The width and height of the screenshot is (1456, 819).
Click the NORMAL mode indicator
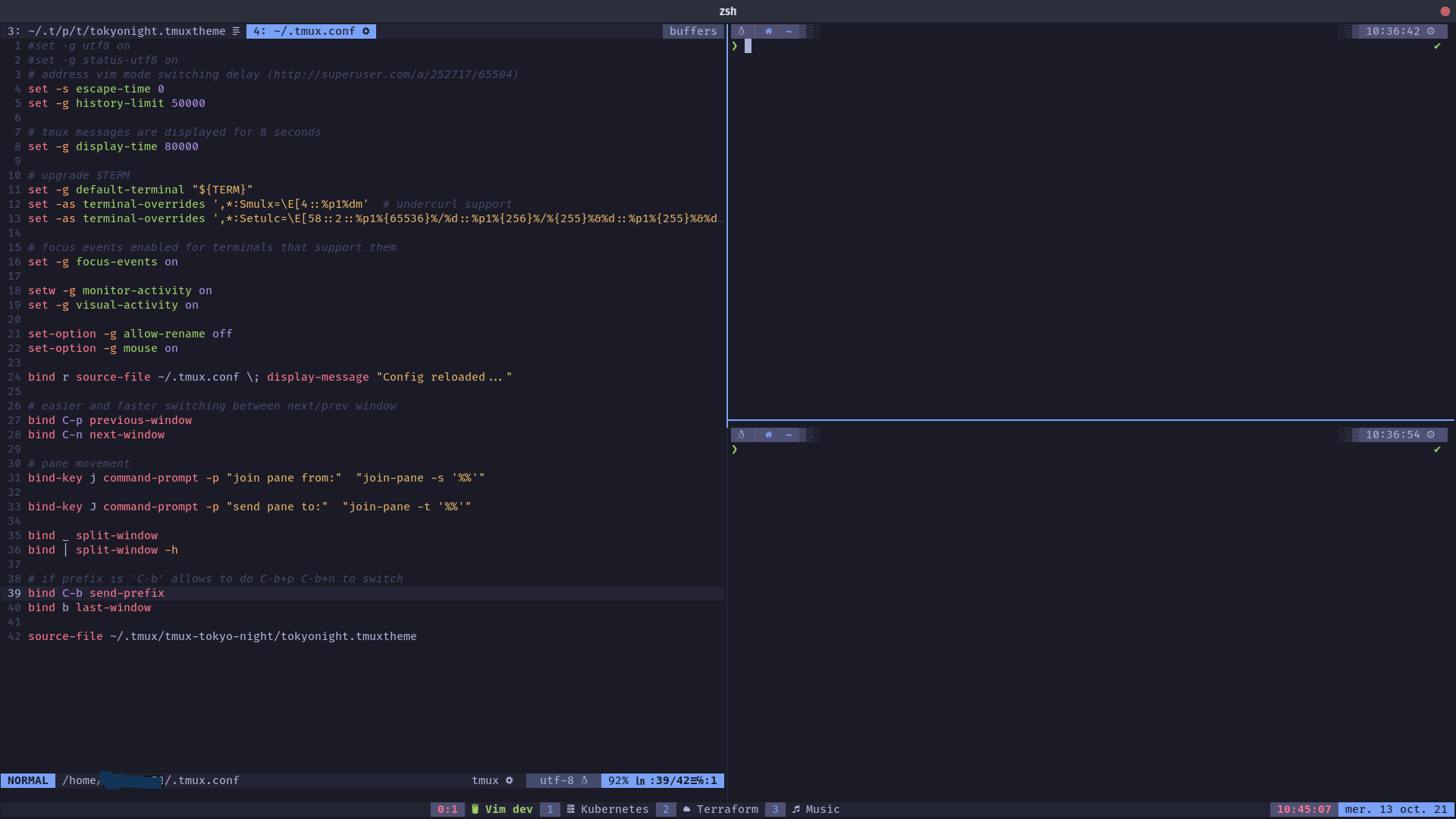tap(28, 780)
